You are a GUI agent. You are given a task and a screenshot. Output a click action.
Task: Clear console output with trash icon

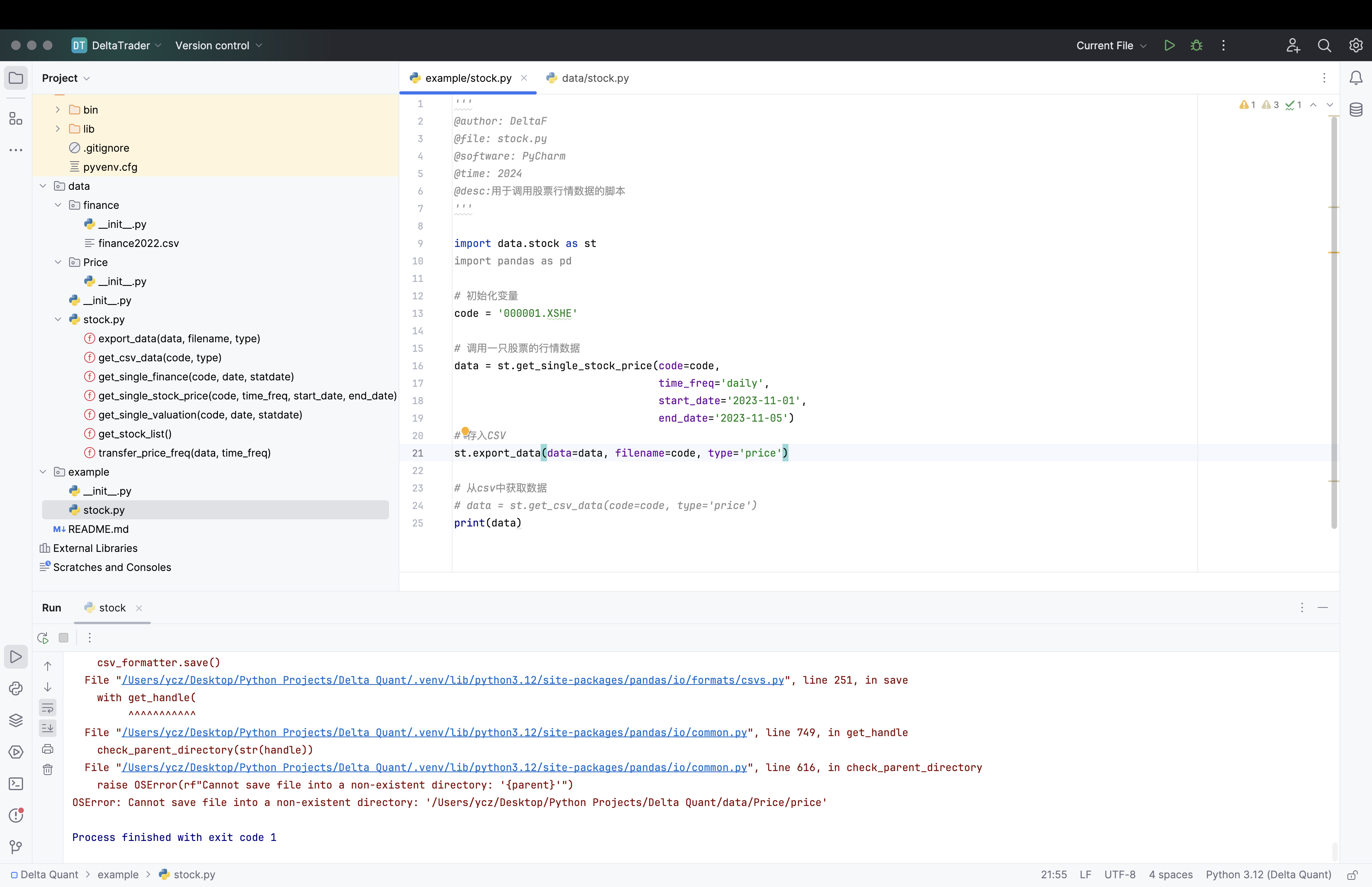click(48, 769)
